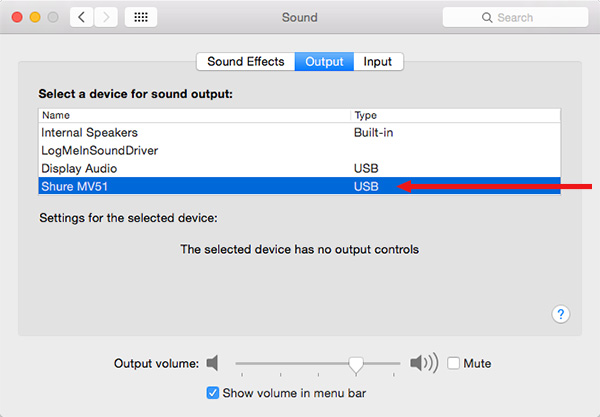Switch to the Input tab
Viewport: 600px width, 417px height.
coord(378,62)
